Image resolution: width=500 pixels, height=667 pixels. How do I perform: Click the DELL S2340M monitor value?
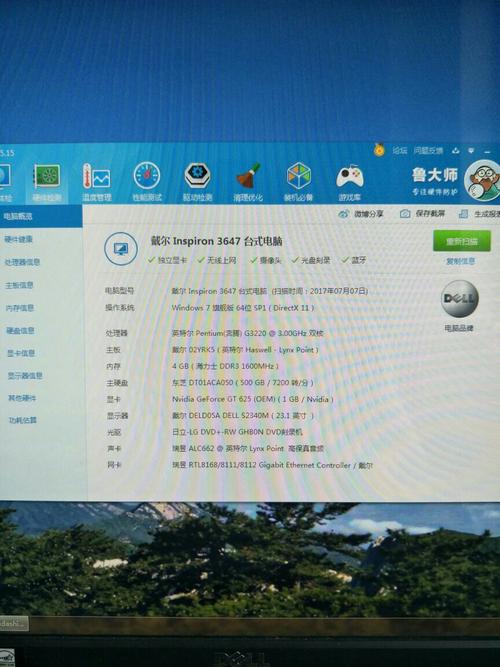point(243,416)
